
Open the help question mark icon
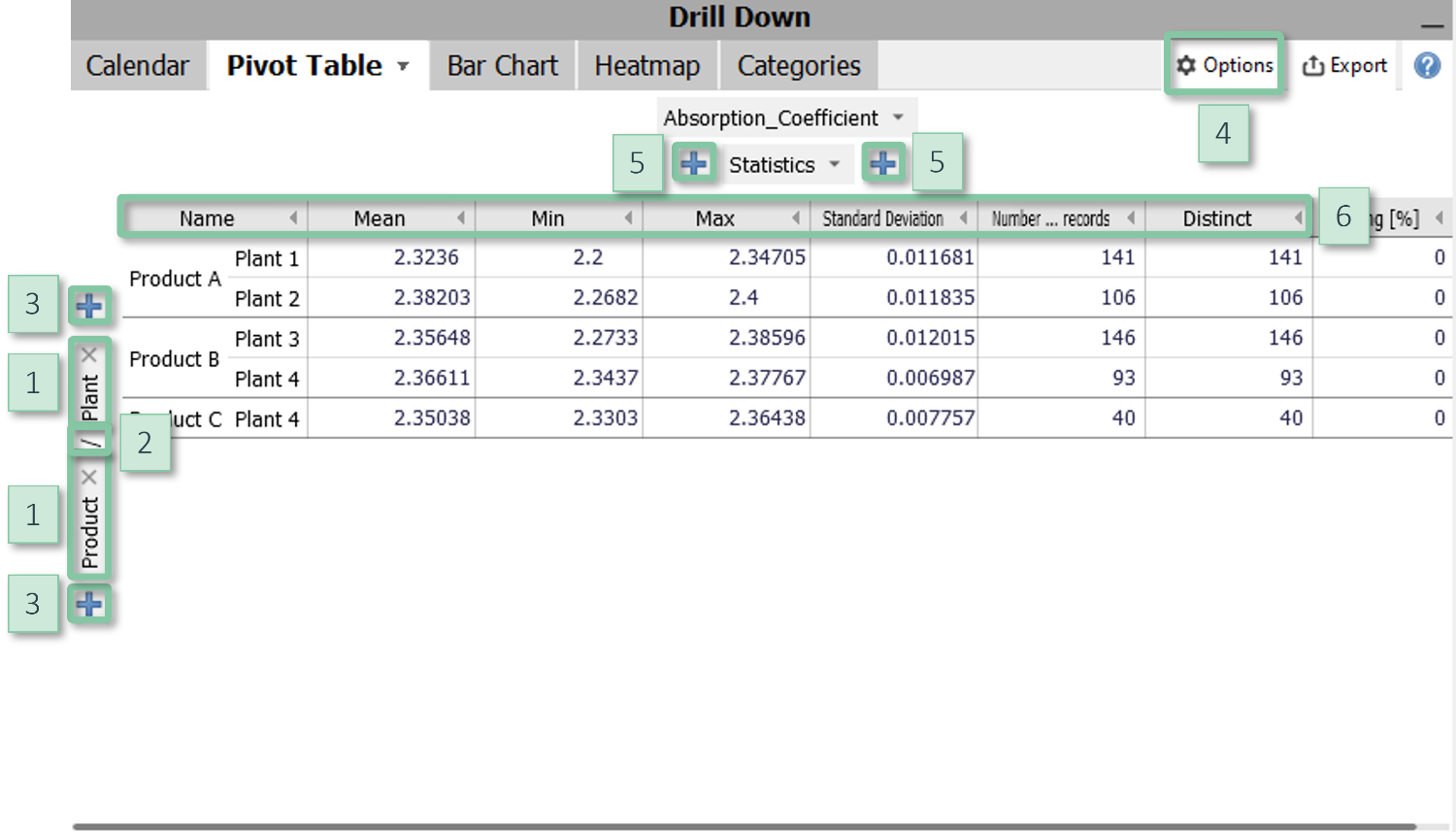point(1427,66)
